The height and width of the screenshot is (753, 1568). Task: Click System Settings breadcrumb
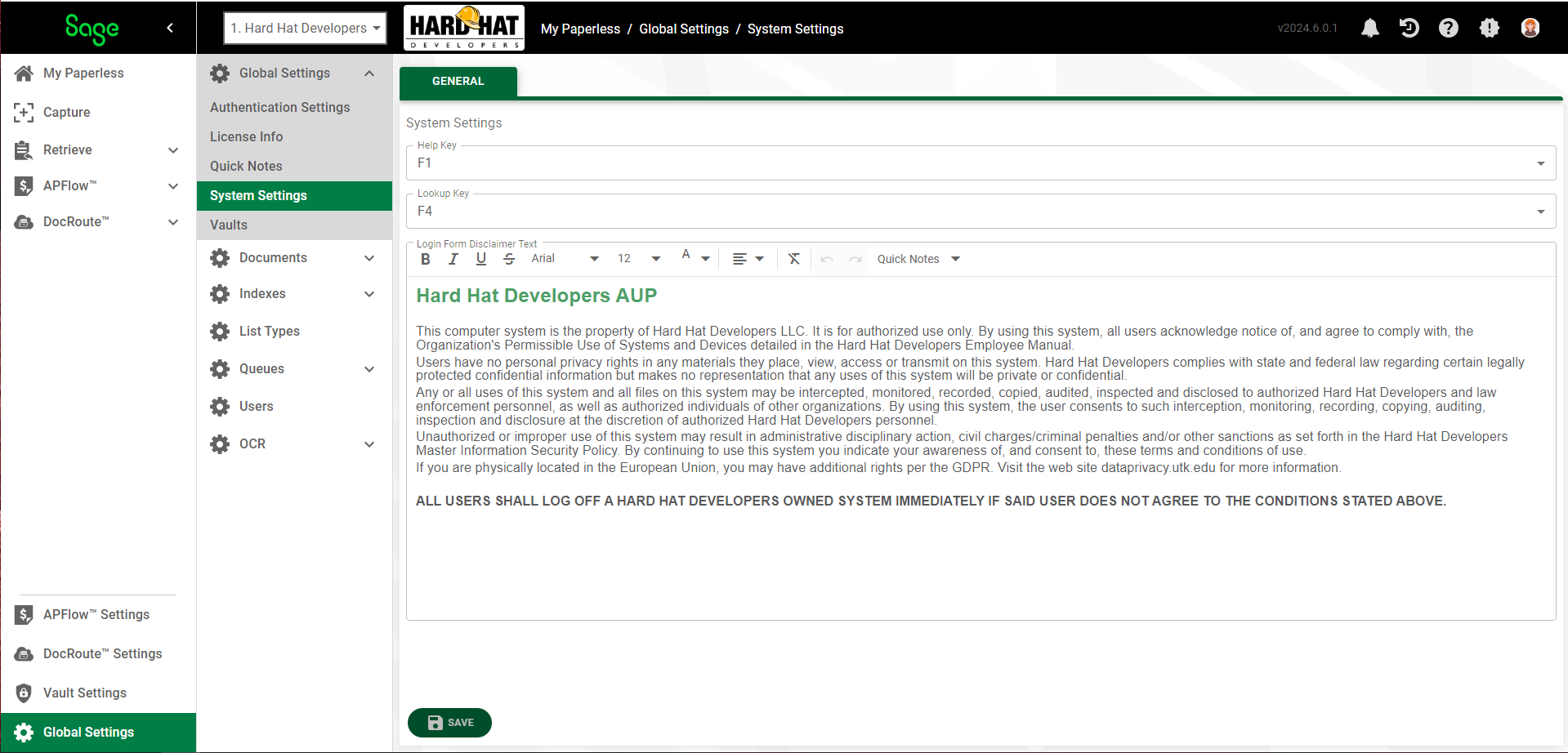coord(795,29)
